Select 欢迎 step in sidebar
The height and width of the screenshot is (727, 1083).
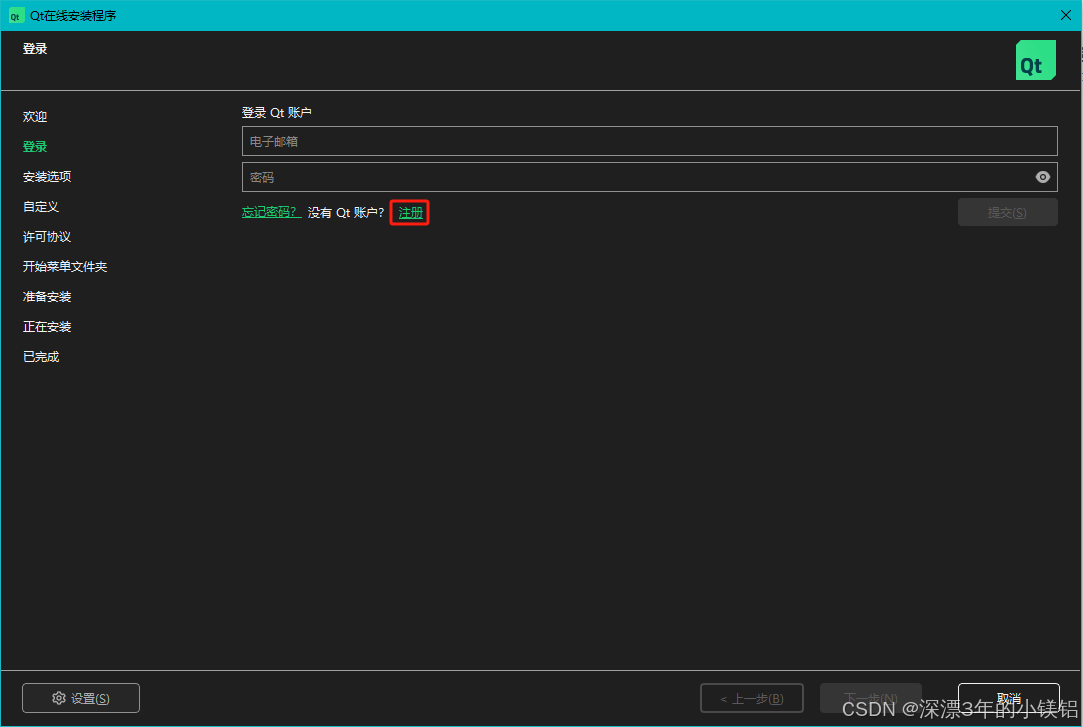35,117
